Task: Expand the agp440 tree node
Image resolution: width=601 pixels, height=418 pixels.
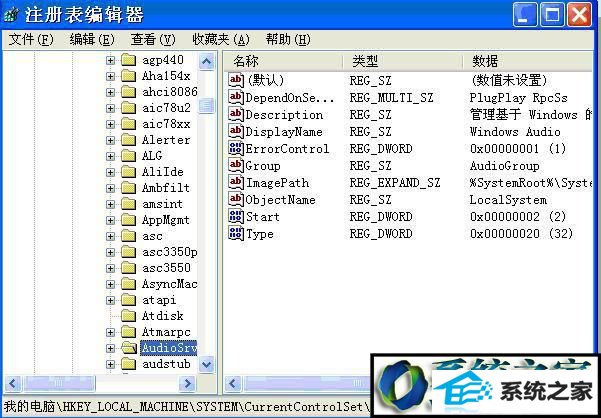Action: (x=110, y=60)
